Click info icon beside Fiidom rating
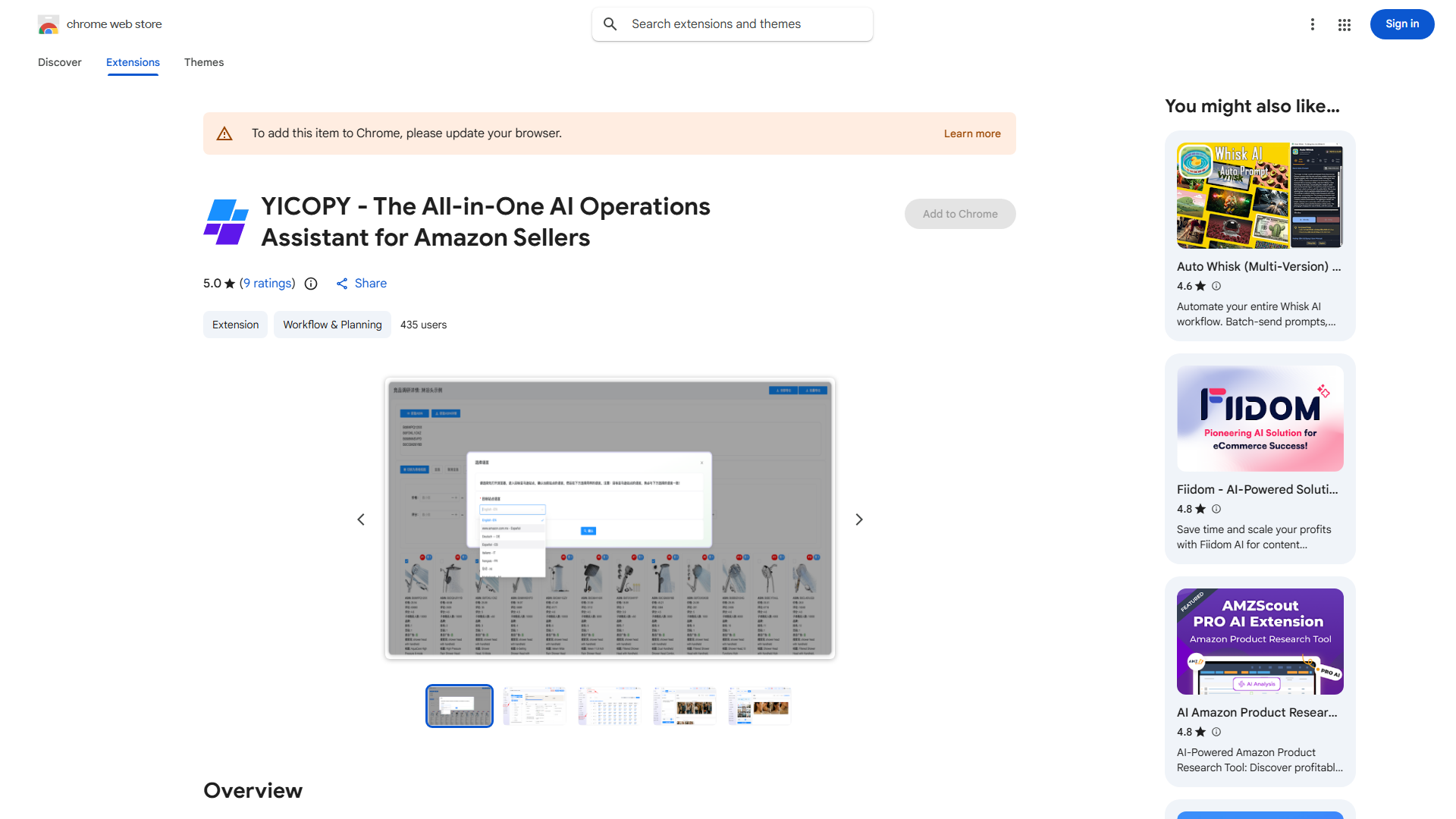This screenshot has width=1456, height=819. point(1216,509)
